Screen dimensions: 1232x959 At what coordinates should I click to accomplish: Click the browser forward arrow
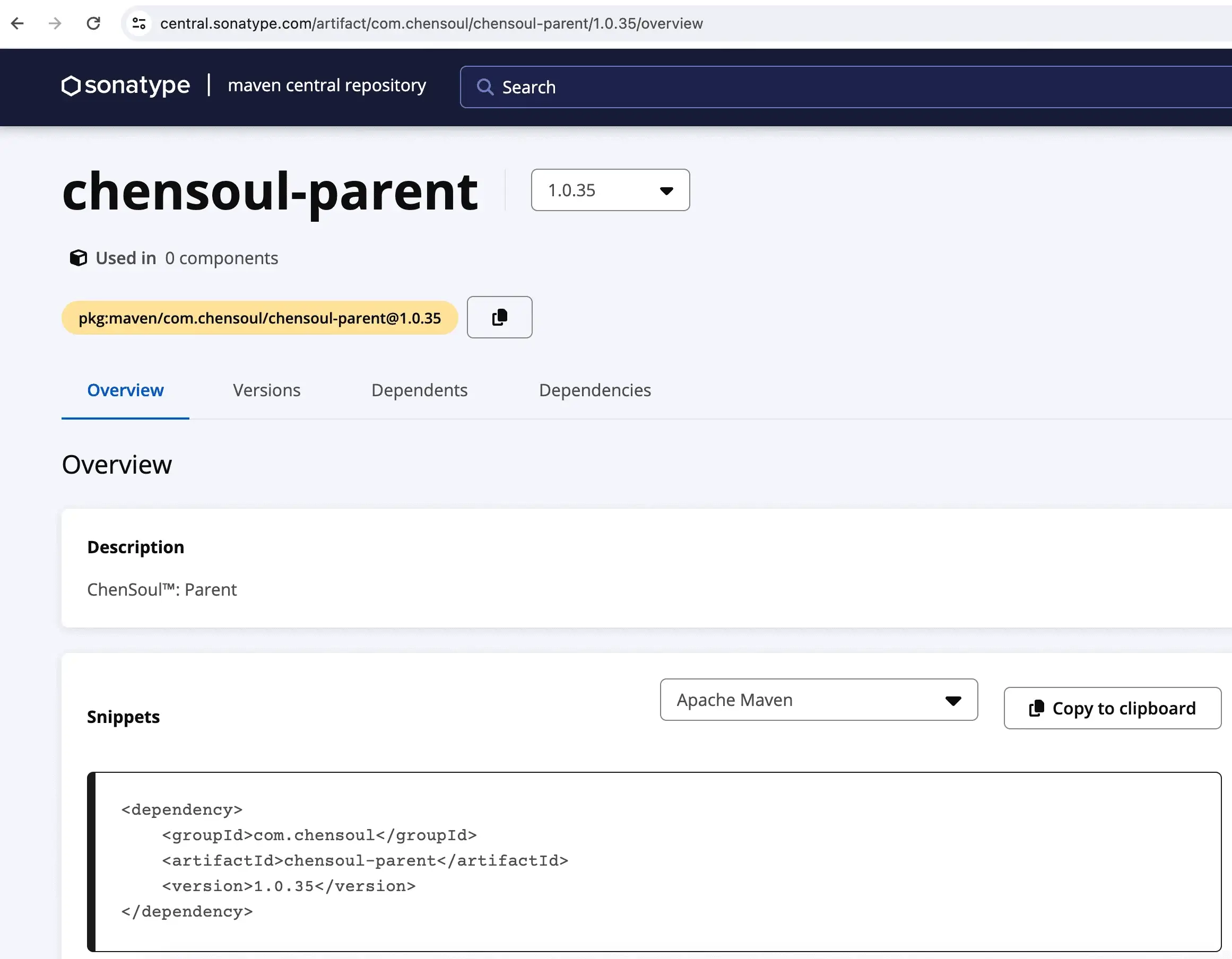point(55,23)
